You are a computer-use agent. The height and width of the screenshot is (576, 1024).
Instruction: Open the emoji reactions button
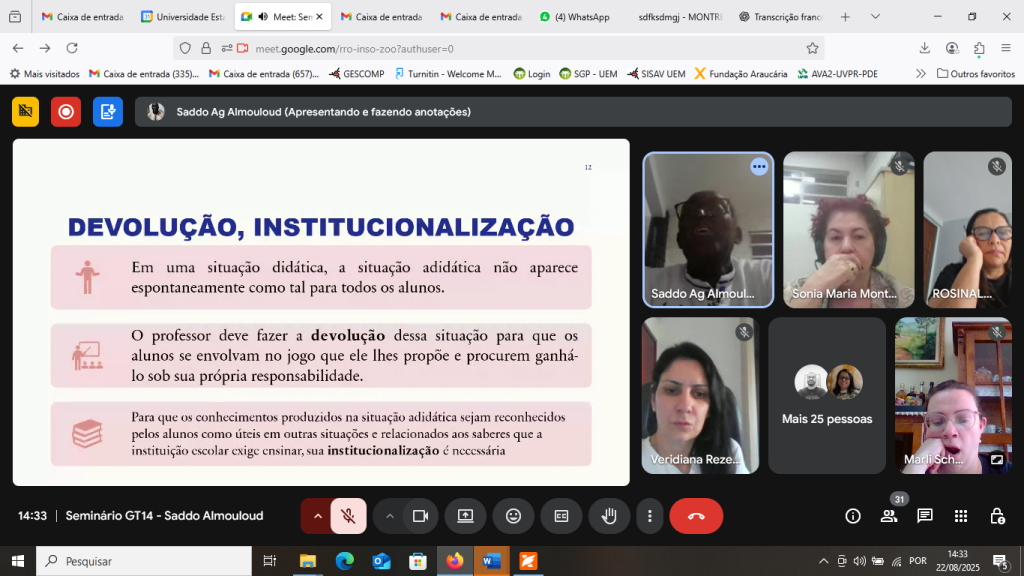[513, 516]
